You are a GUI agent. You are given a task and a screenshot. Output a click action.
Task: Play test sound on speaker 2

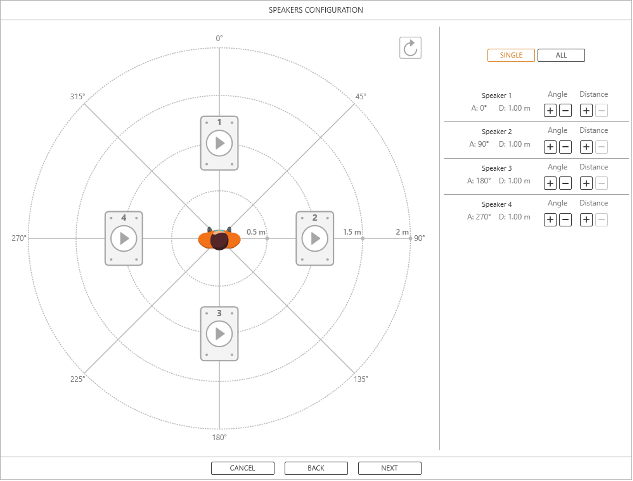point(315,238)
